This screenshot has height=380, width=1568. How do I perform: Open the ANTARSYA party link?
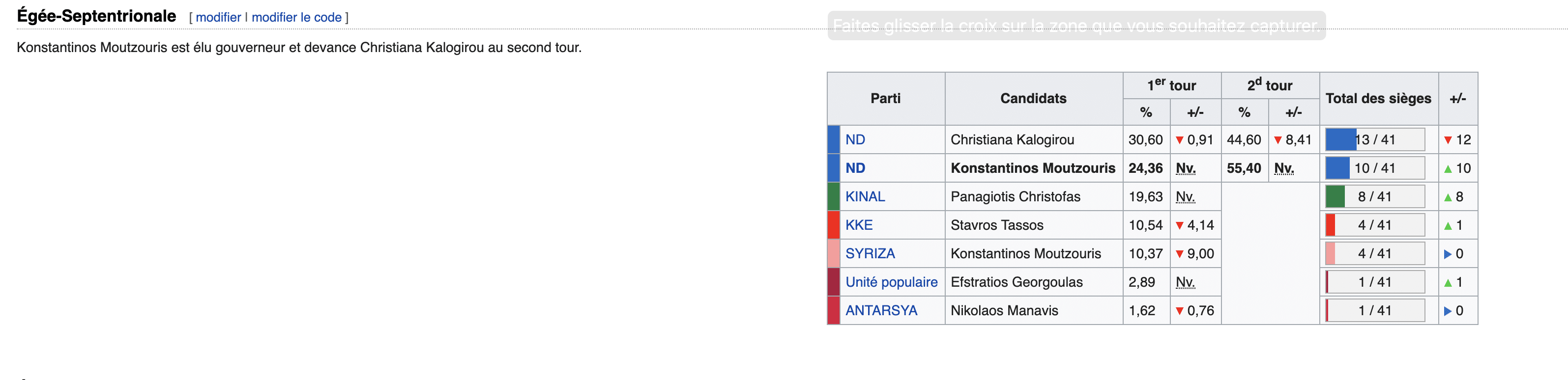coord(881,311)
